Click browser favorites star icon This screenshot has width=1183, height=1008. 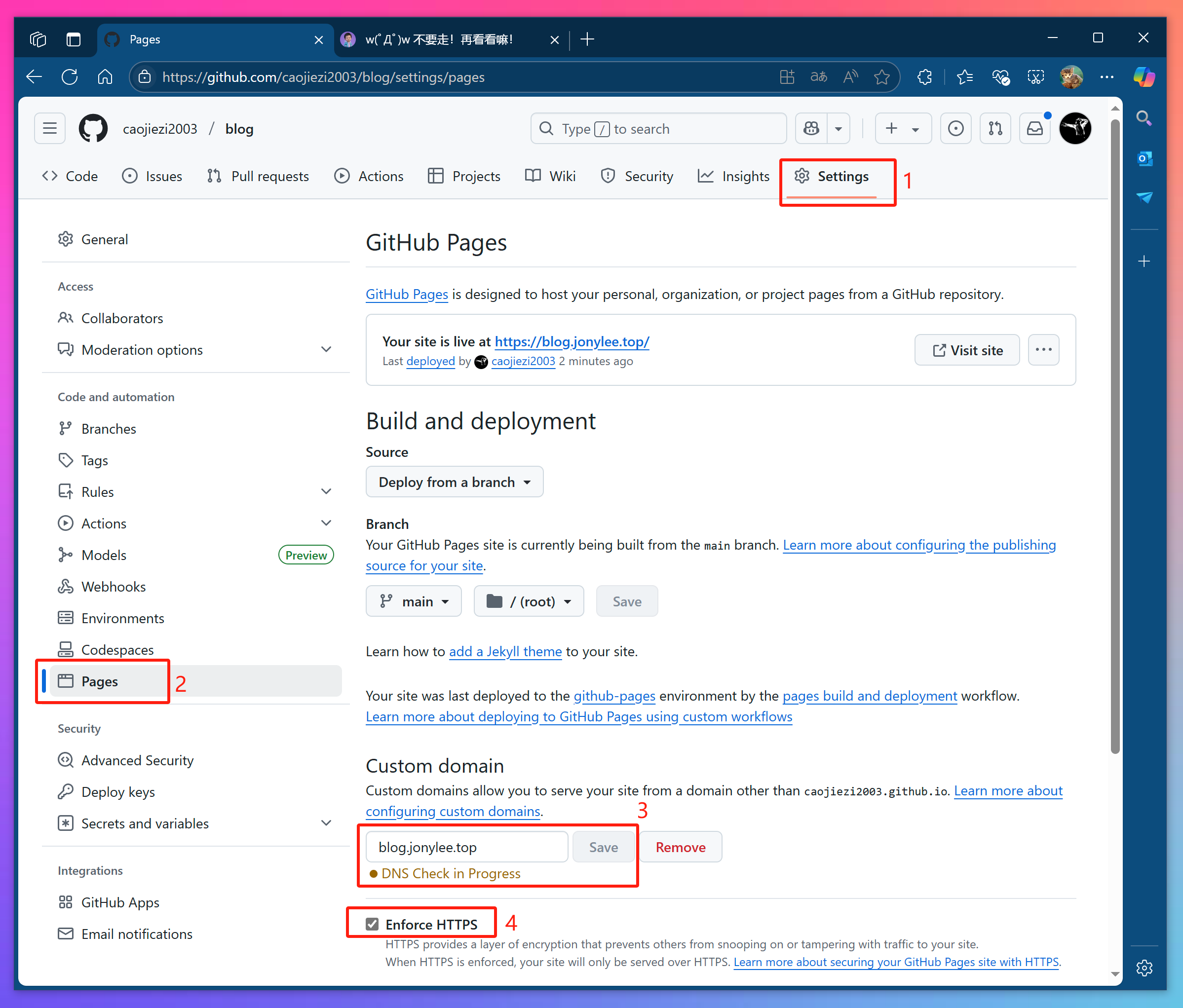pos(882,77)
